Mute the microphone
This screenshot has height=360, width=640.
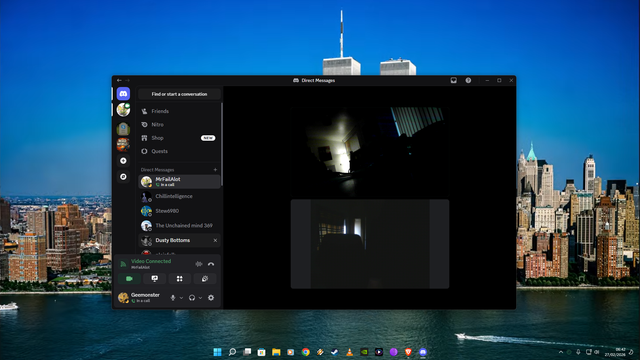[173, 298]
